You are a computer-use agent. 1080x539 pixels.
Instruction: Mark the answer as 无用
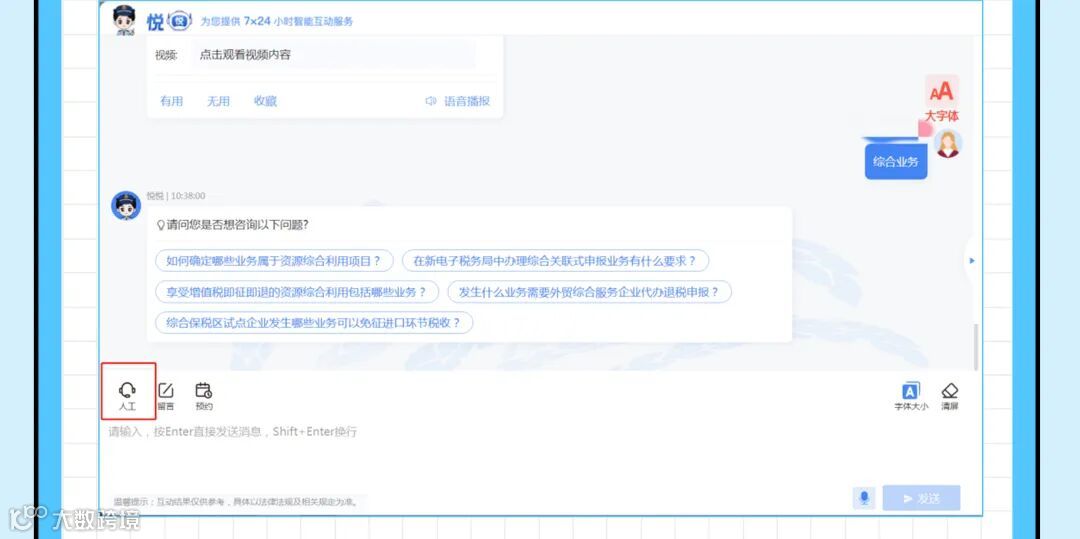(218, 101)
